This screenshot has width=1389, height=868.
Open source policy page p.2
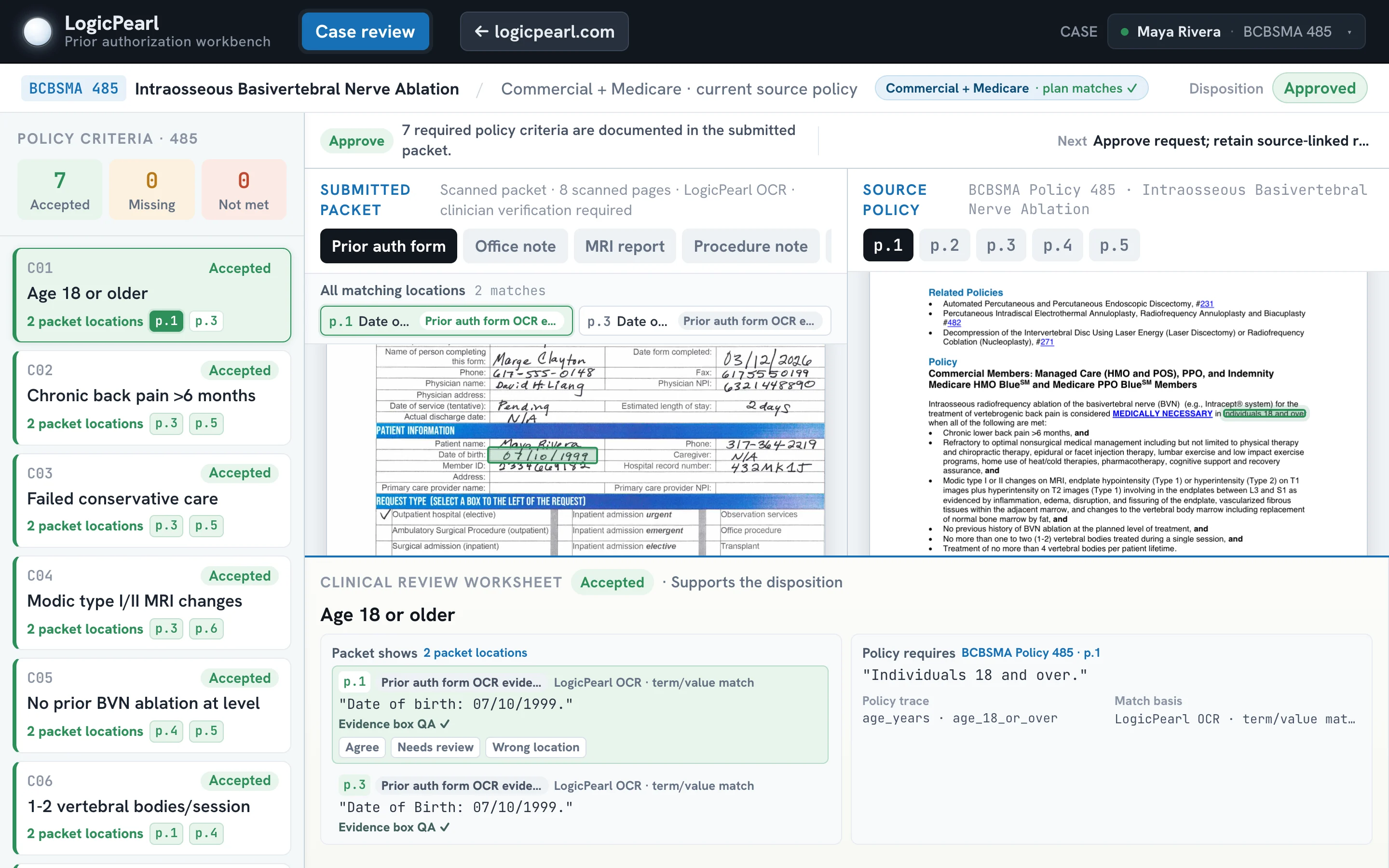[944, 245]
